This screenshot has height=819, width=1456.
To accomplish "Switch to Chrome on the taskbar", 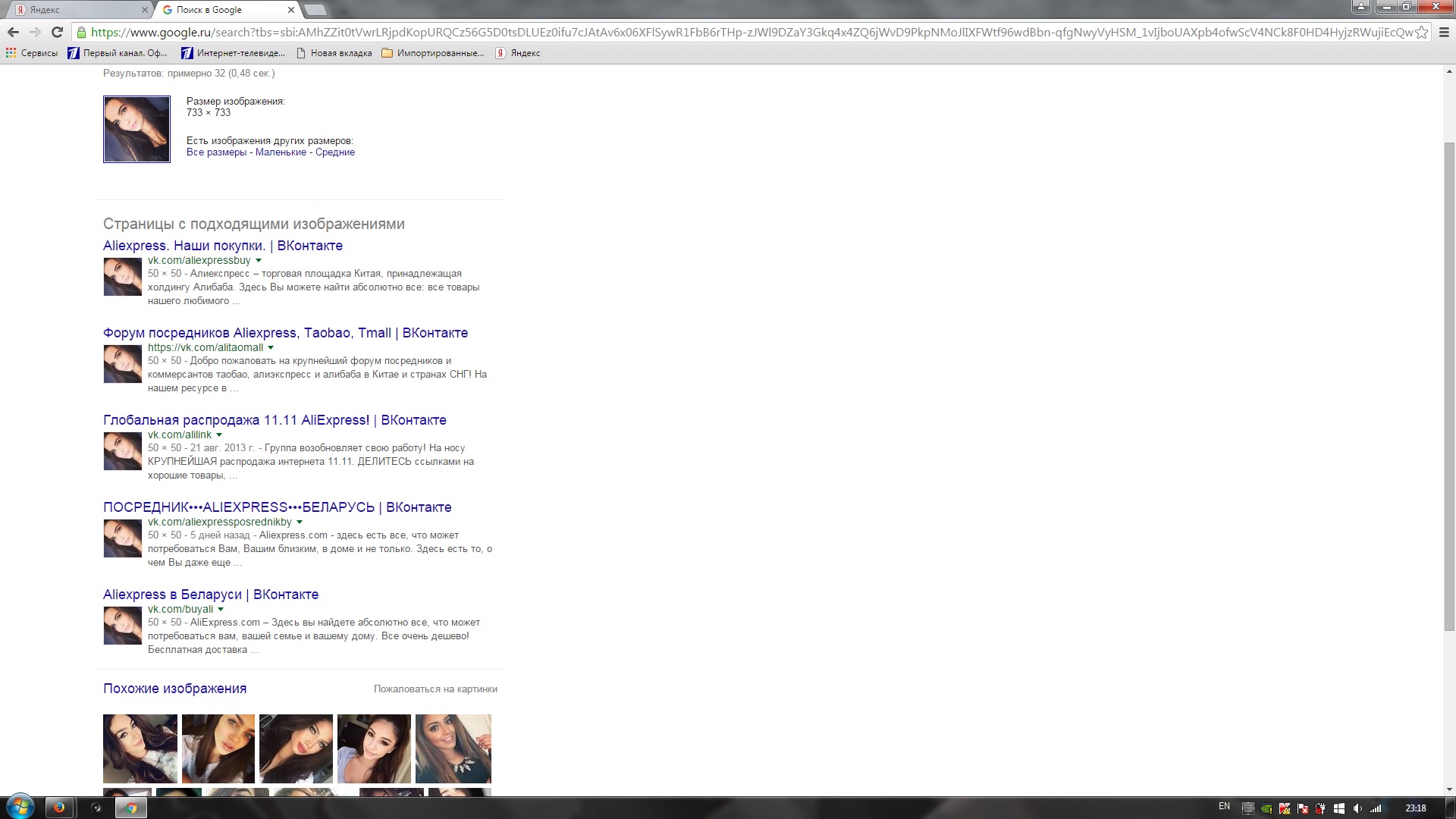I will click(130, 808).
